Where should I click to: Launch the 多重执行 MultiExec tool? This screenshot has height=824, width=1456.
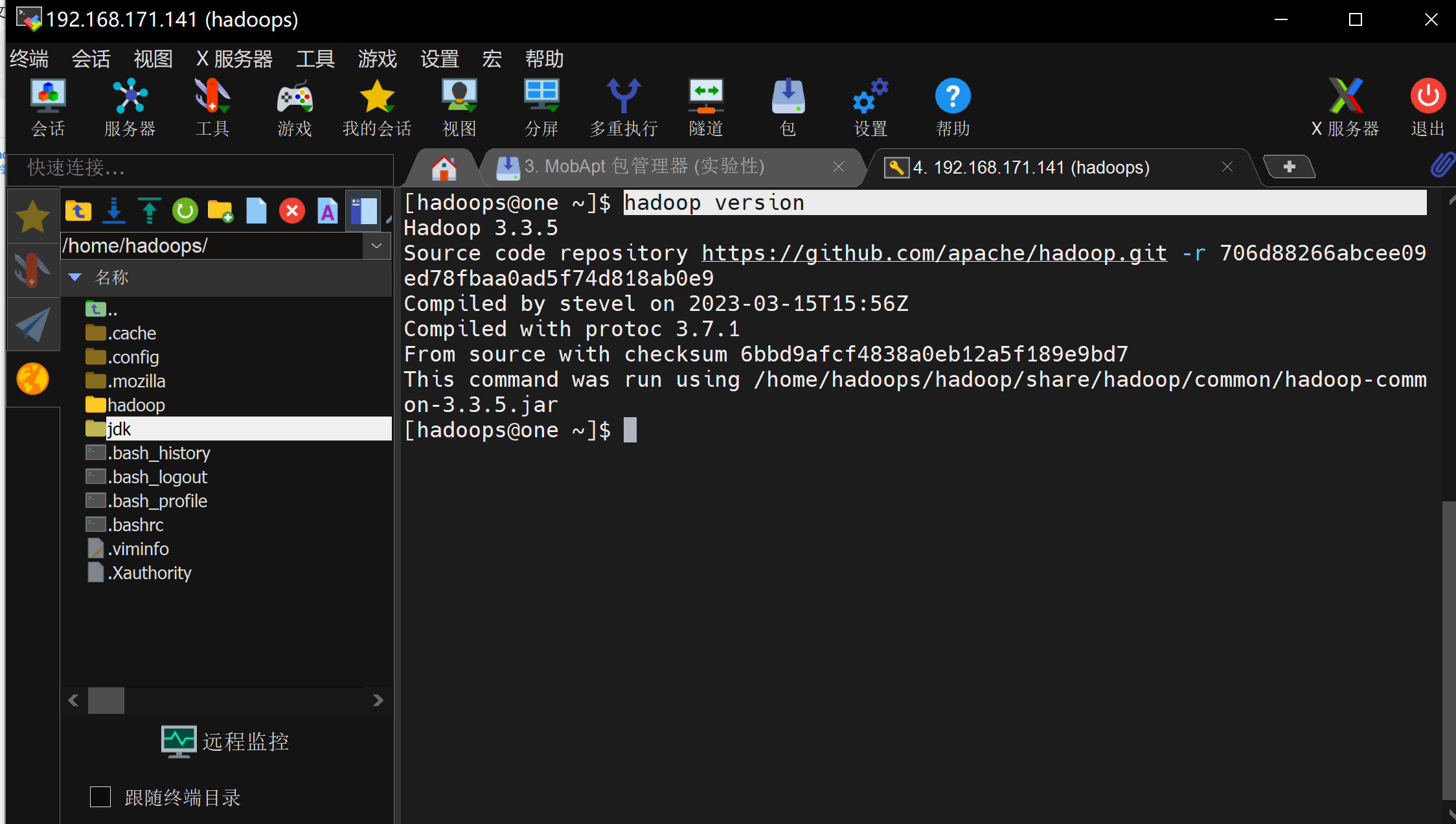(624, 107)
